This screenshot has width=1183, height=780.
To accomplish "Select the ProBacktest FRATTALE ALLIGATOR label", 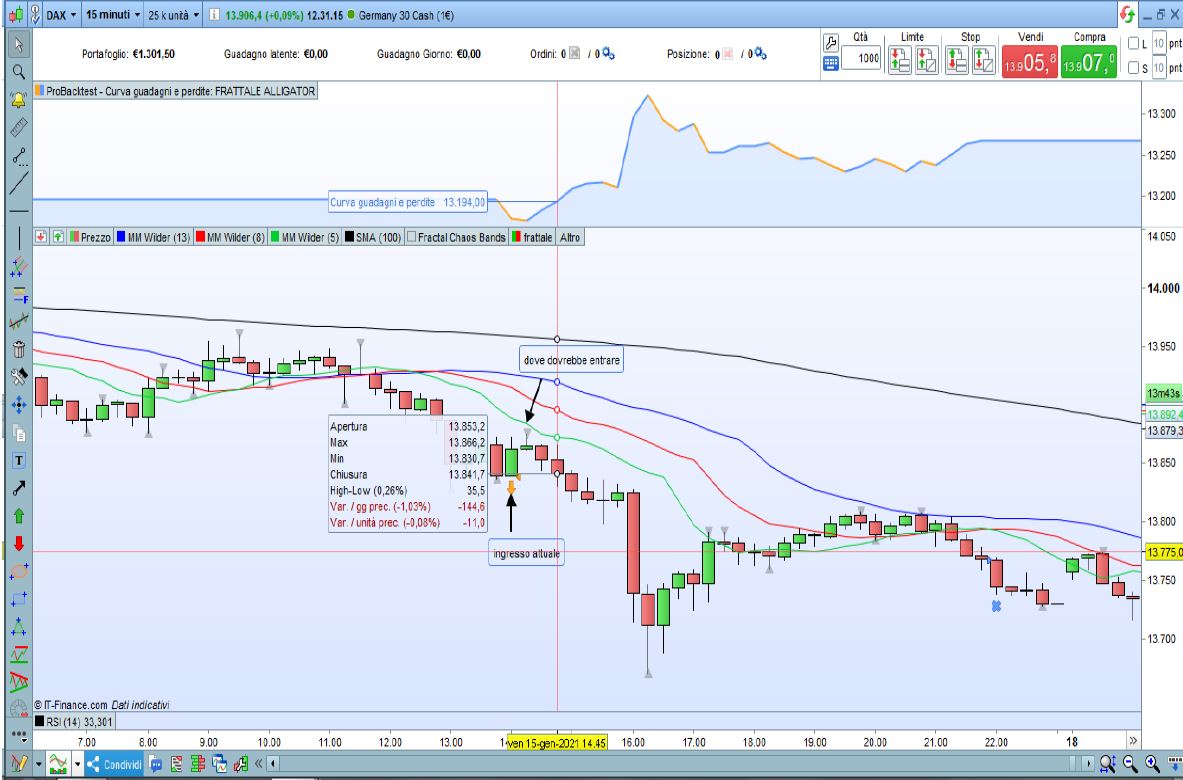I will coord(176,91).
